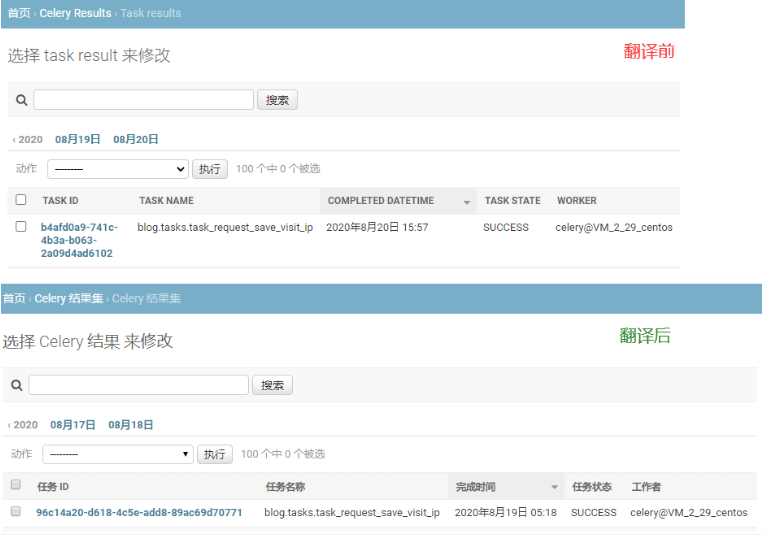Viewport: 764px width, 547px height.
Task: Click sort arrow on 完成时间 column
Action: [x=554, y=487]
